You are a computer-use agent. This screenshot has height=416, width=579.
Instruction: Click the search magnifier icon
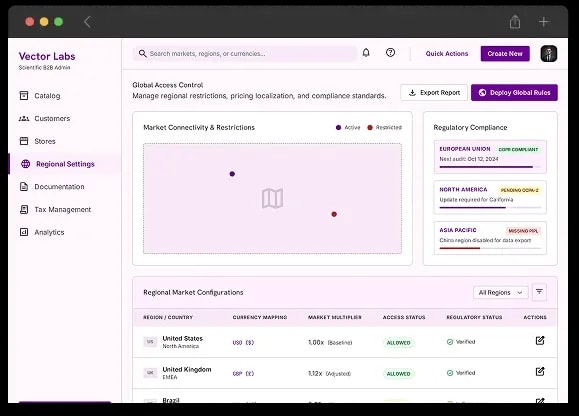point(143,54)
